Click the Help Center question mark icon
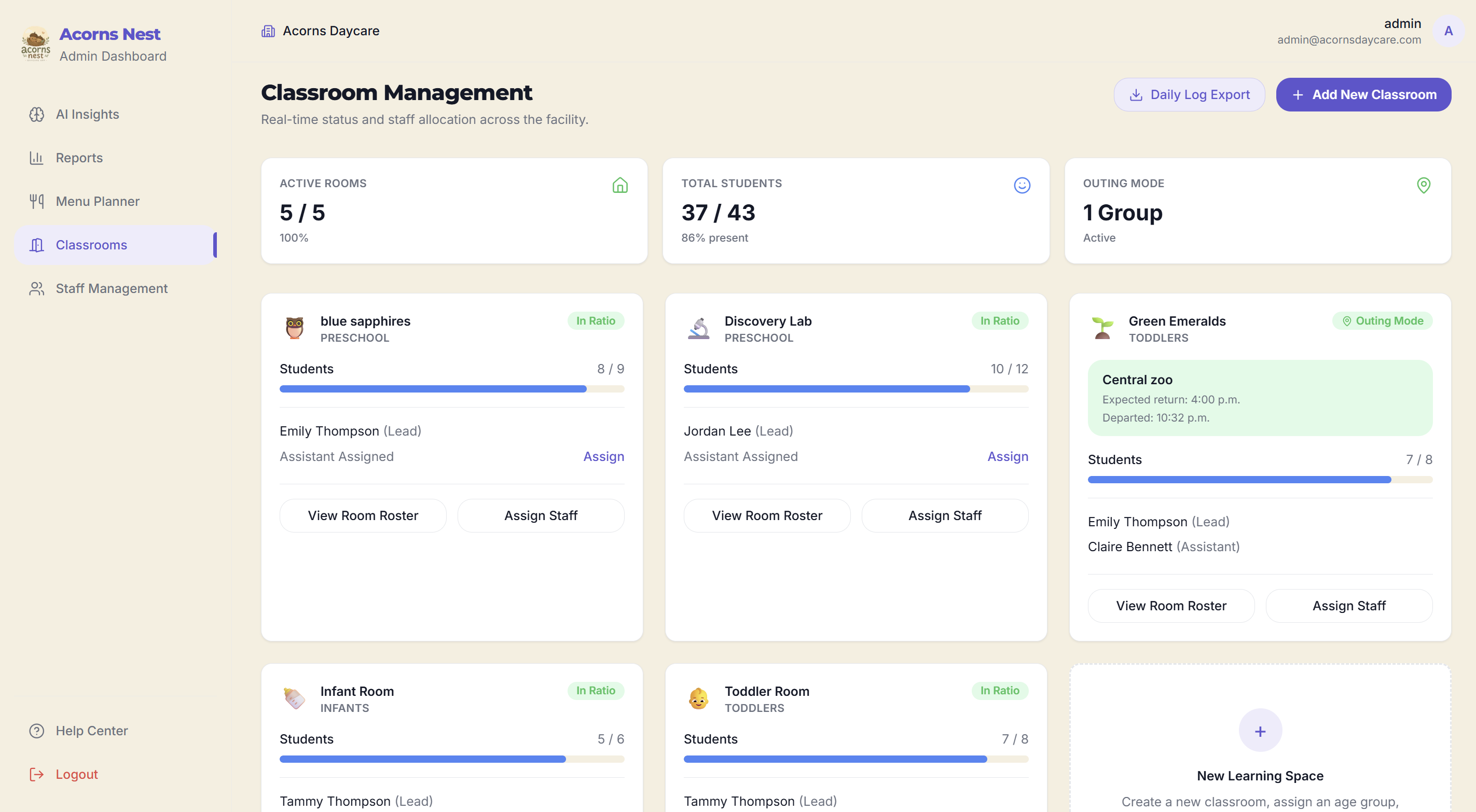The width and height of the screenshot is (1476, 812). 37,731
